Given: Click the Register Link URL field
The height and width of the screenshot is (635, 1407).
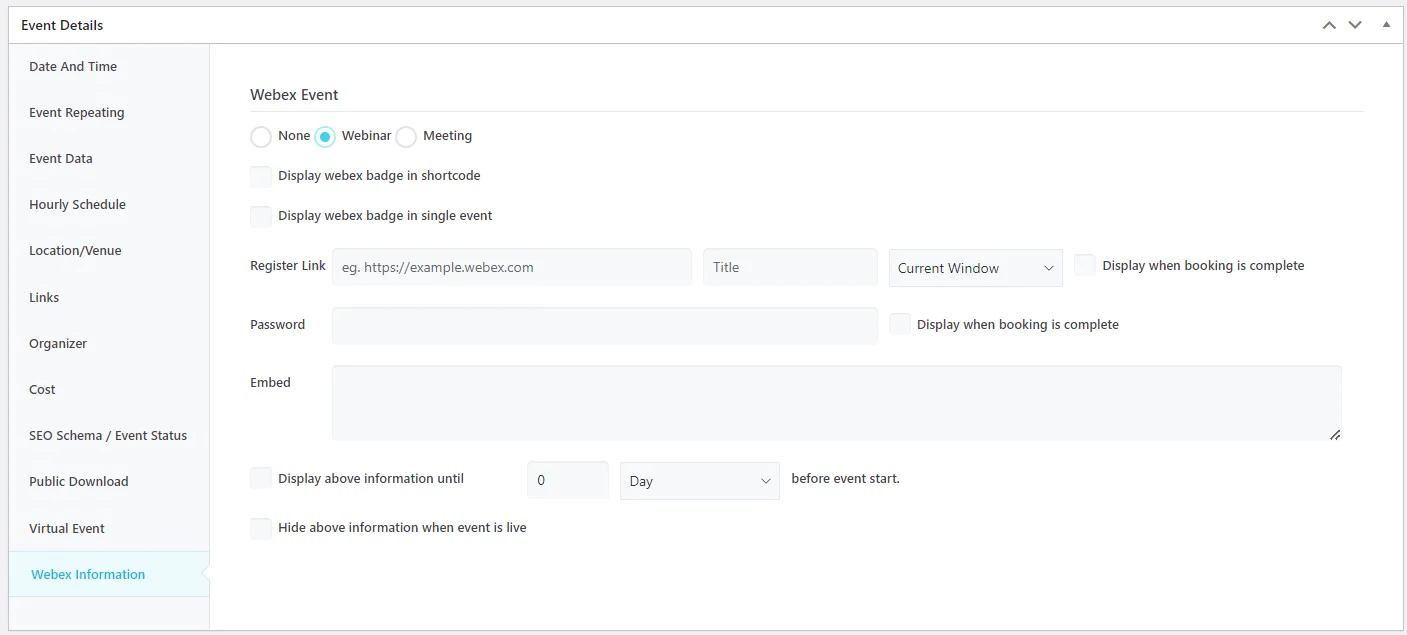Looking at the screenshot, I should tap(511, 268).
